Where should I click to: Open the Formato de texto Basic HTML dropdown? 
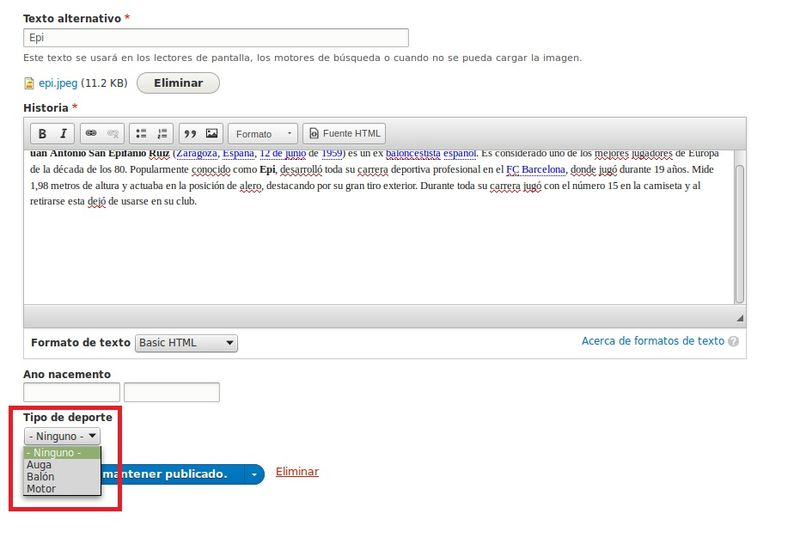coord(186,343)
